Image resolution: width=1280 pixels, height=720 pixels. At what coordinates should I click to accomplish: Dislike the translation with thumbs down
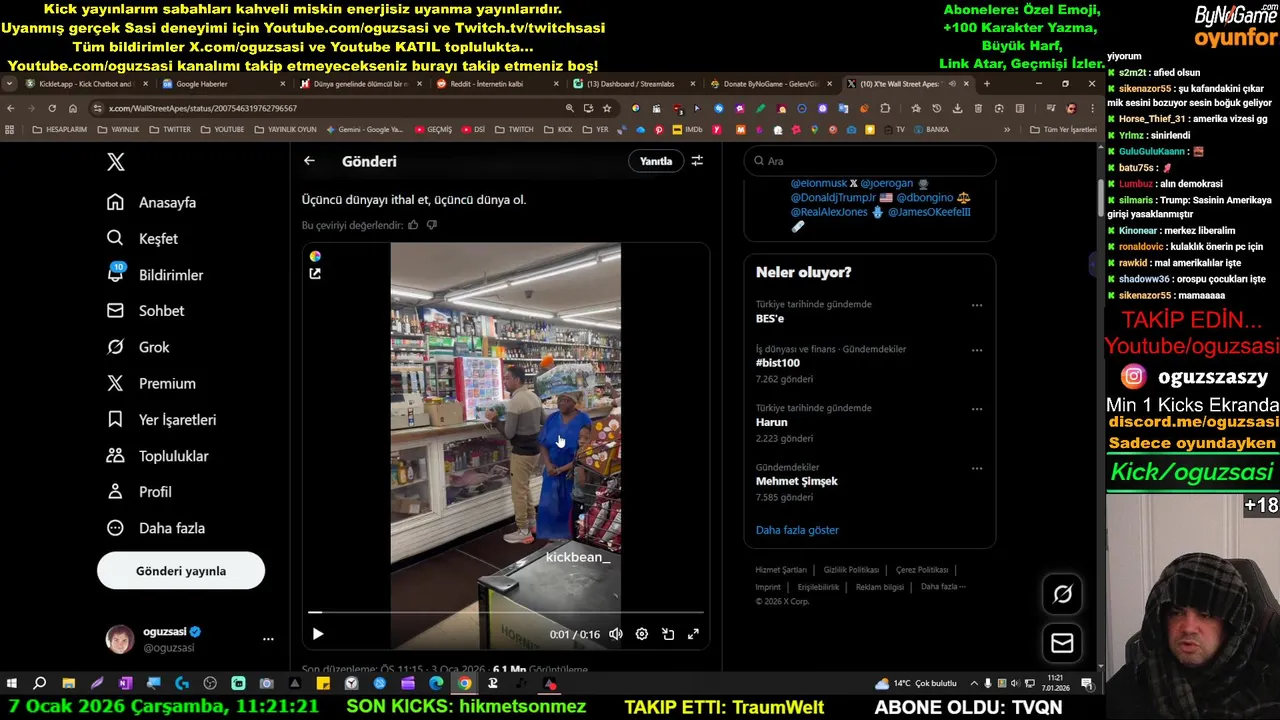click(432, 225)
